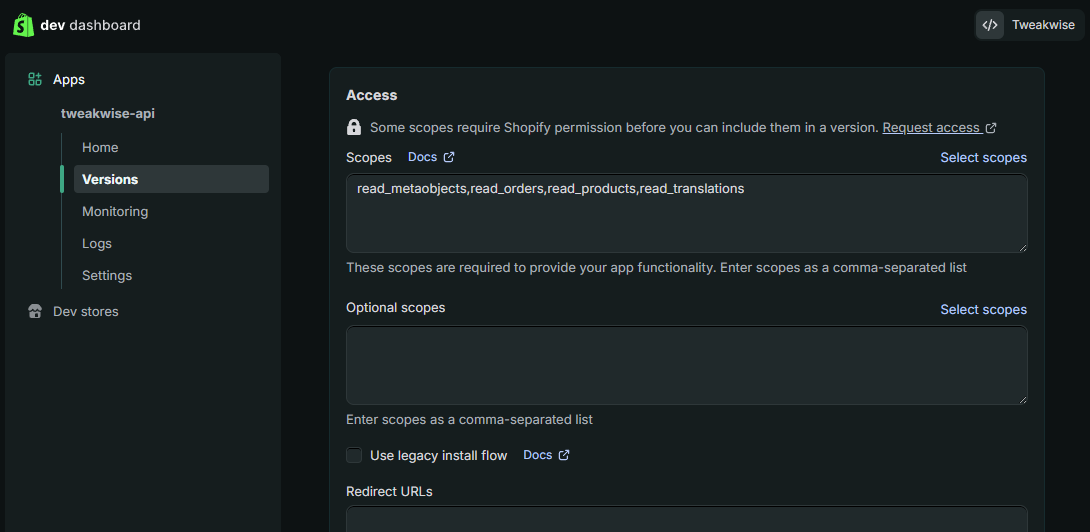Click the dev dashboard title text

(90, 25)
